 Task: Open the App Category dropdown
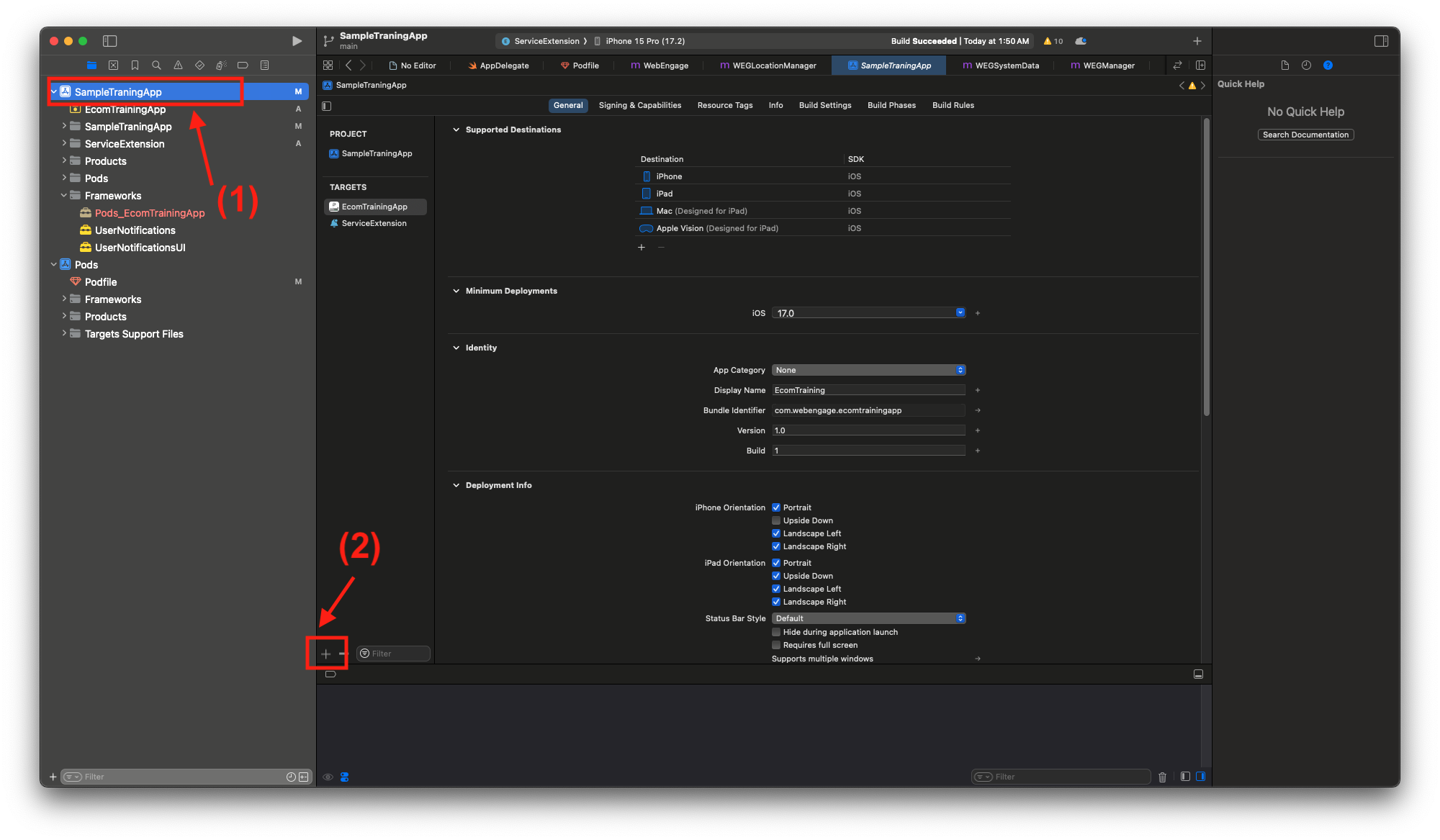[868, 370]
